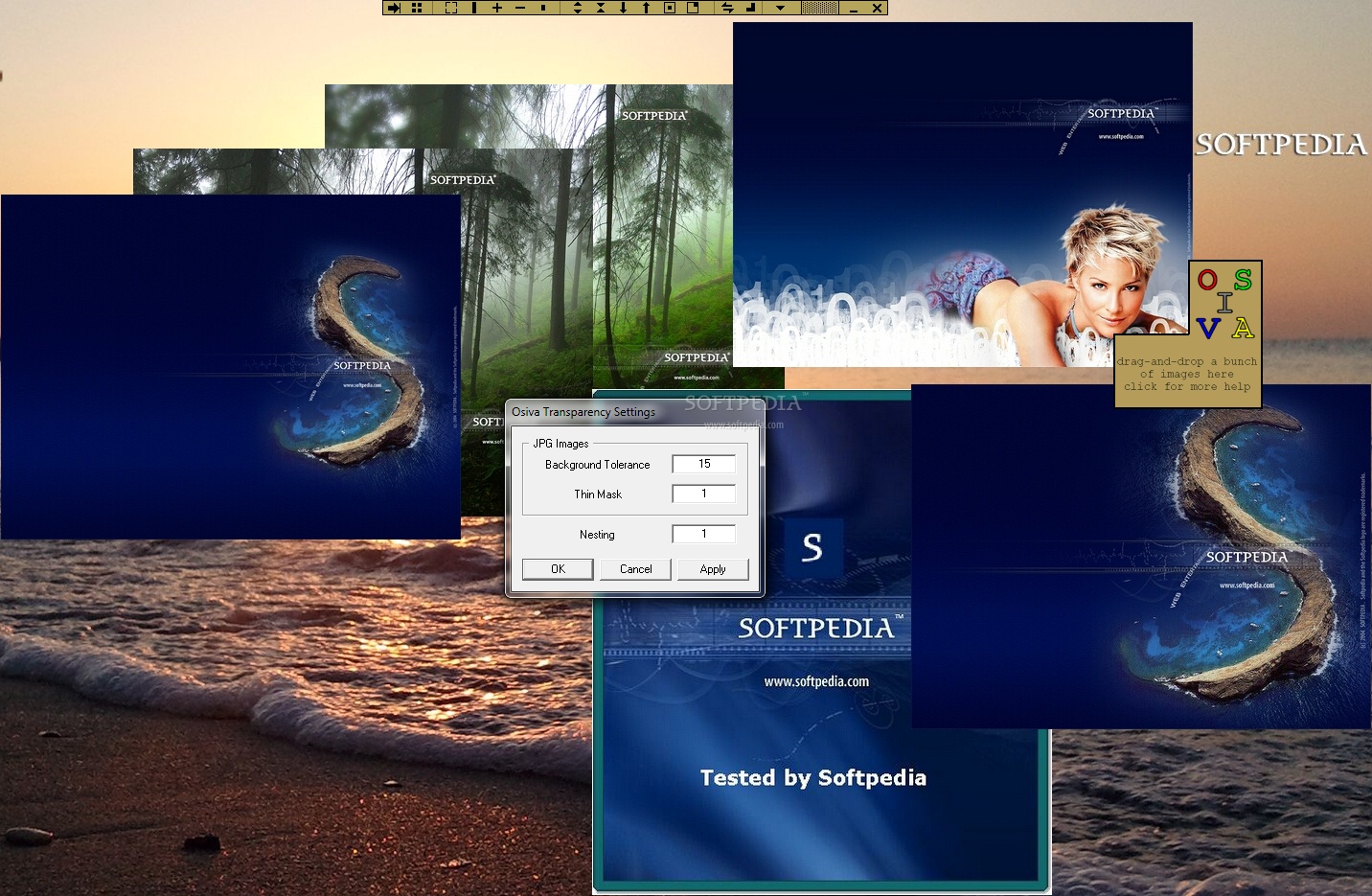Click the OSIVA logo help tile

pos(1225,300)
